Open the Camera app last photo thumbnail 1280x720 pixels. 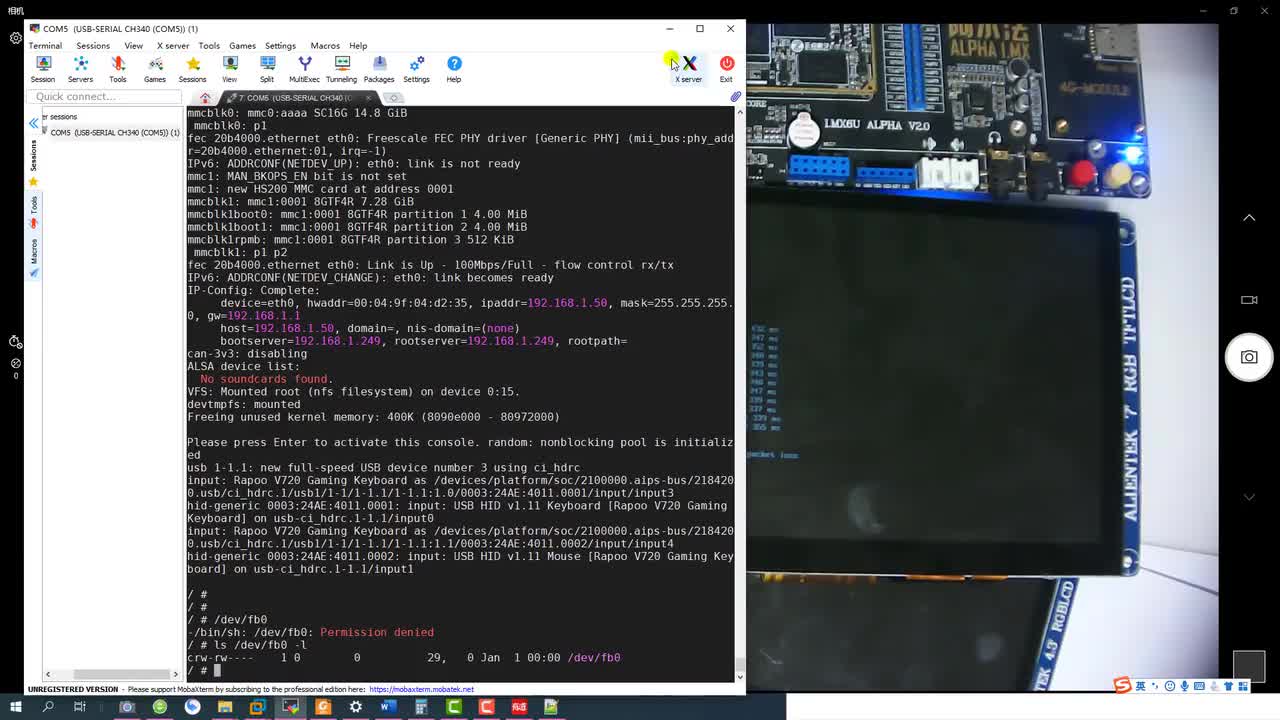[x=1249, y=666]
